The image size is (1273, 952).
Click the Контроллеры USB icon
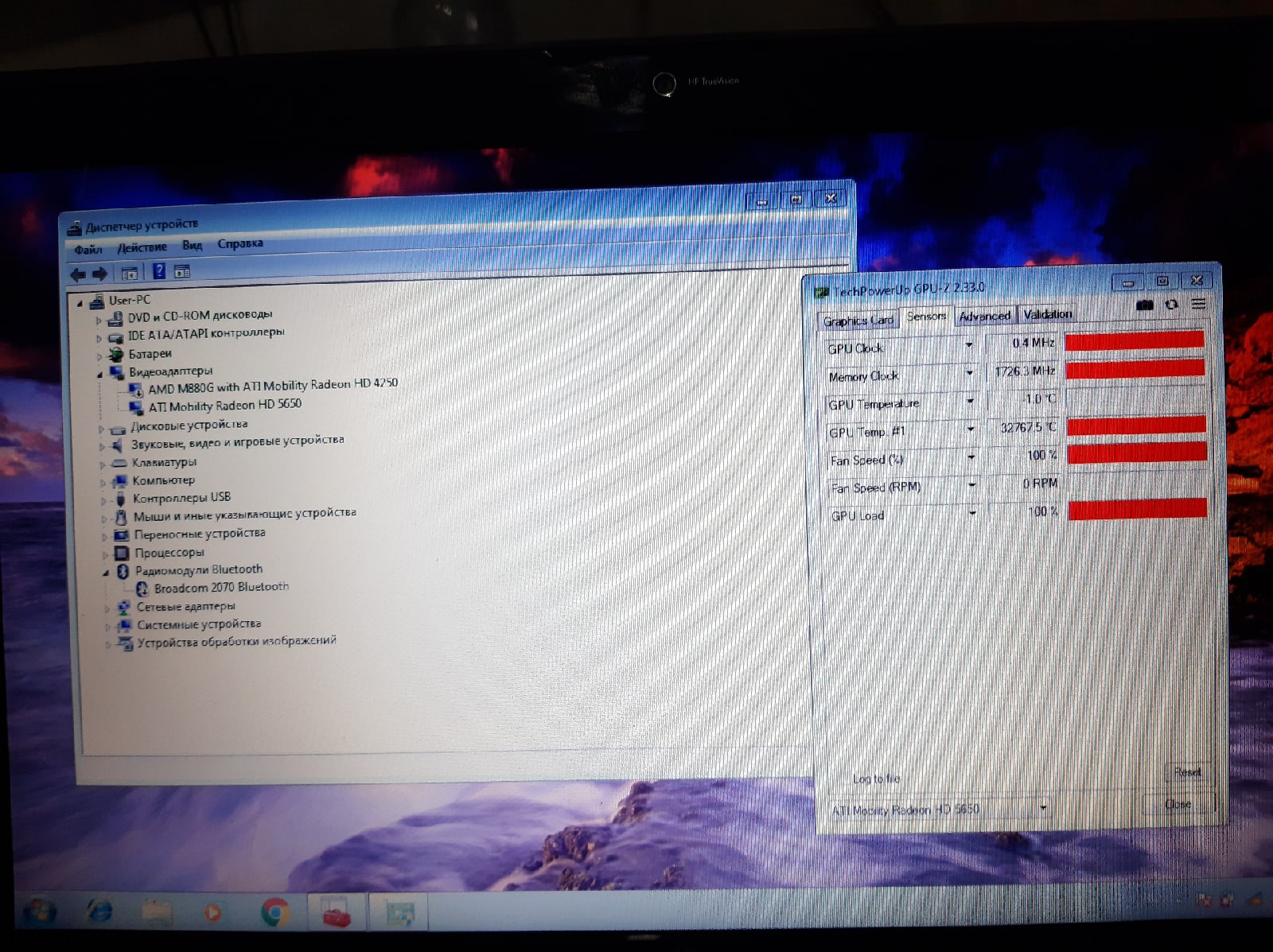[x=120, y=499]
